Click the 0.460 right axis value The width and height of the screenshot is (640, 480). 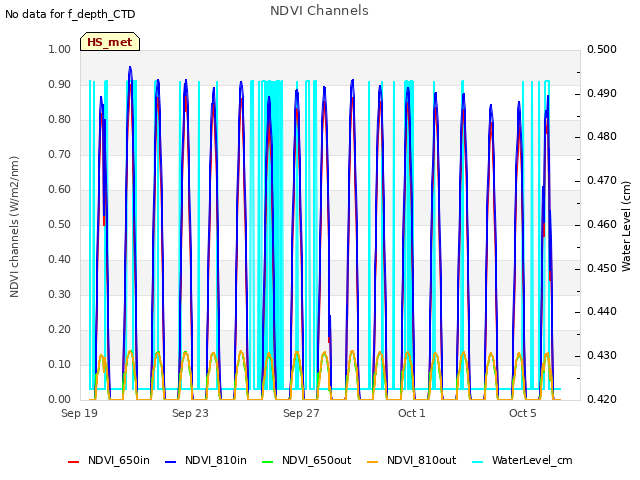(x=602, y=224)
